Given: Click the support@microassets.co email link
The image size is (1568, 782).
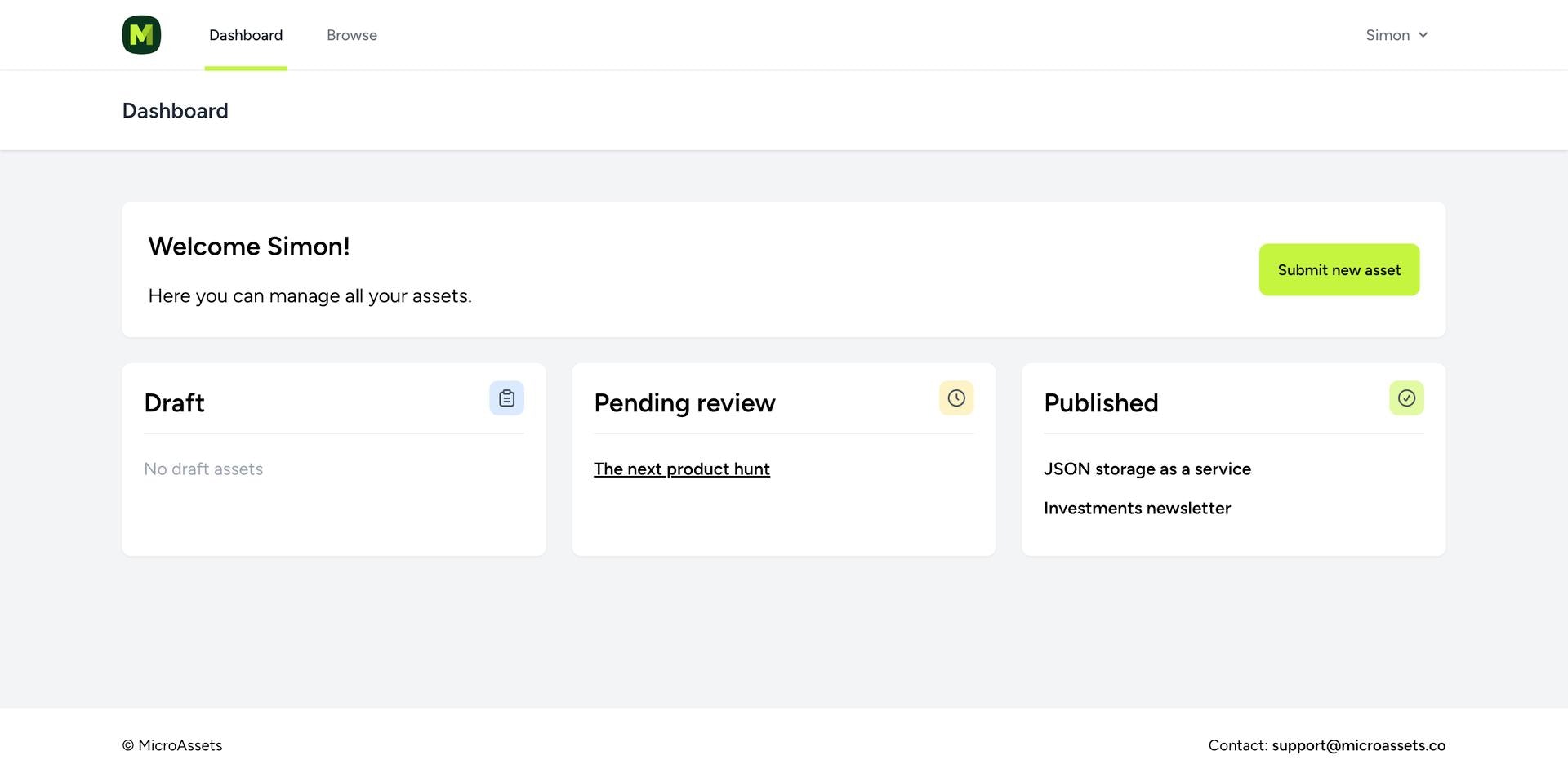Looking at the screenshot, I should point(1359,745).
